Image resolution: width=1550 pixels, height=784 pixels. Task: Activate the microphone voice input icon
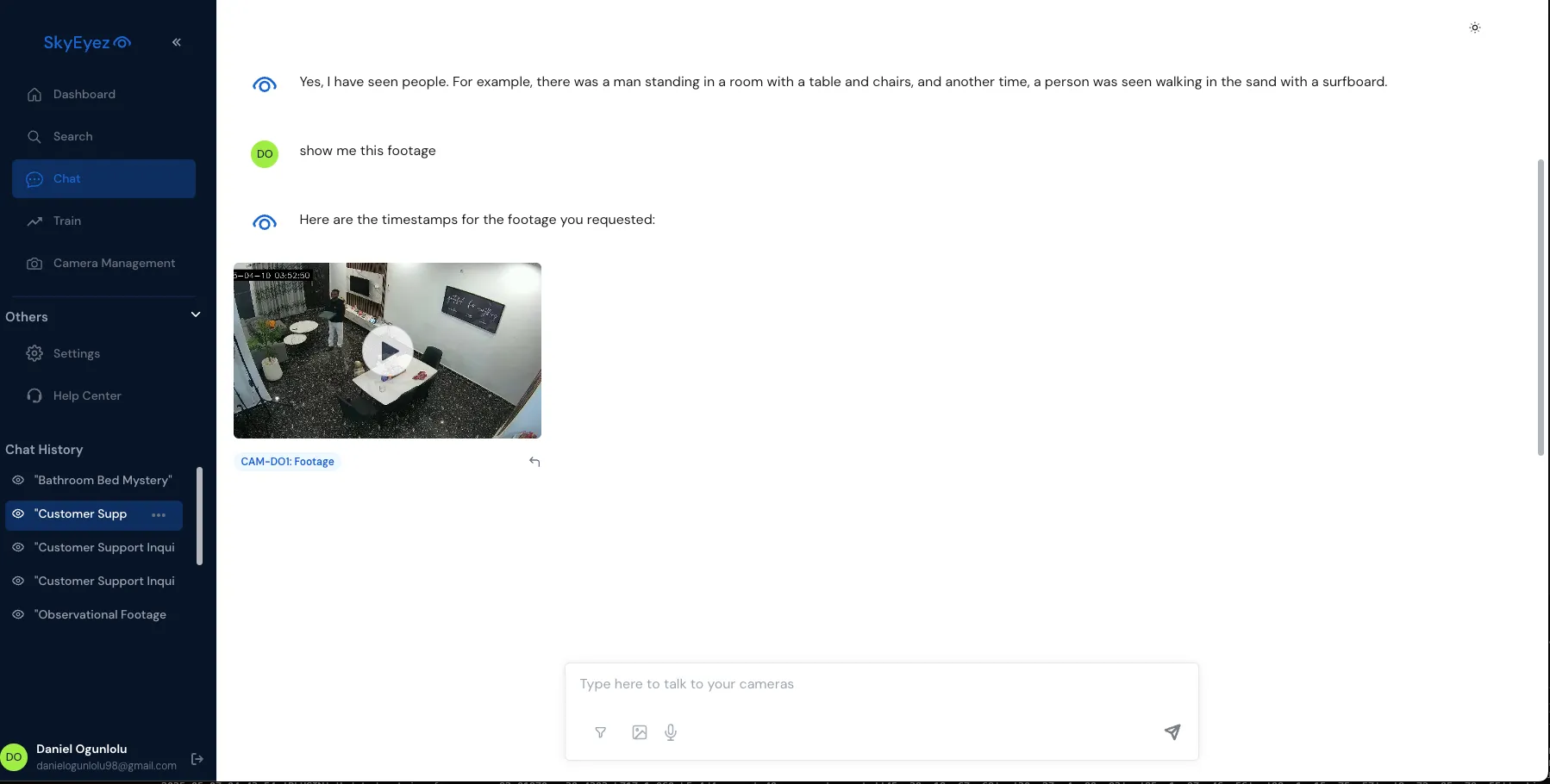click(x=671, y=732)
